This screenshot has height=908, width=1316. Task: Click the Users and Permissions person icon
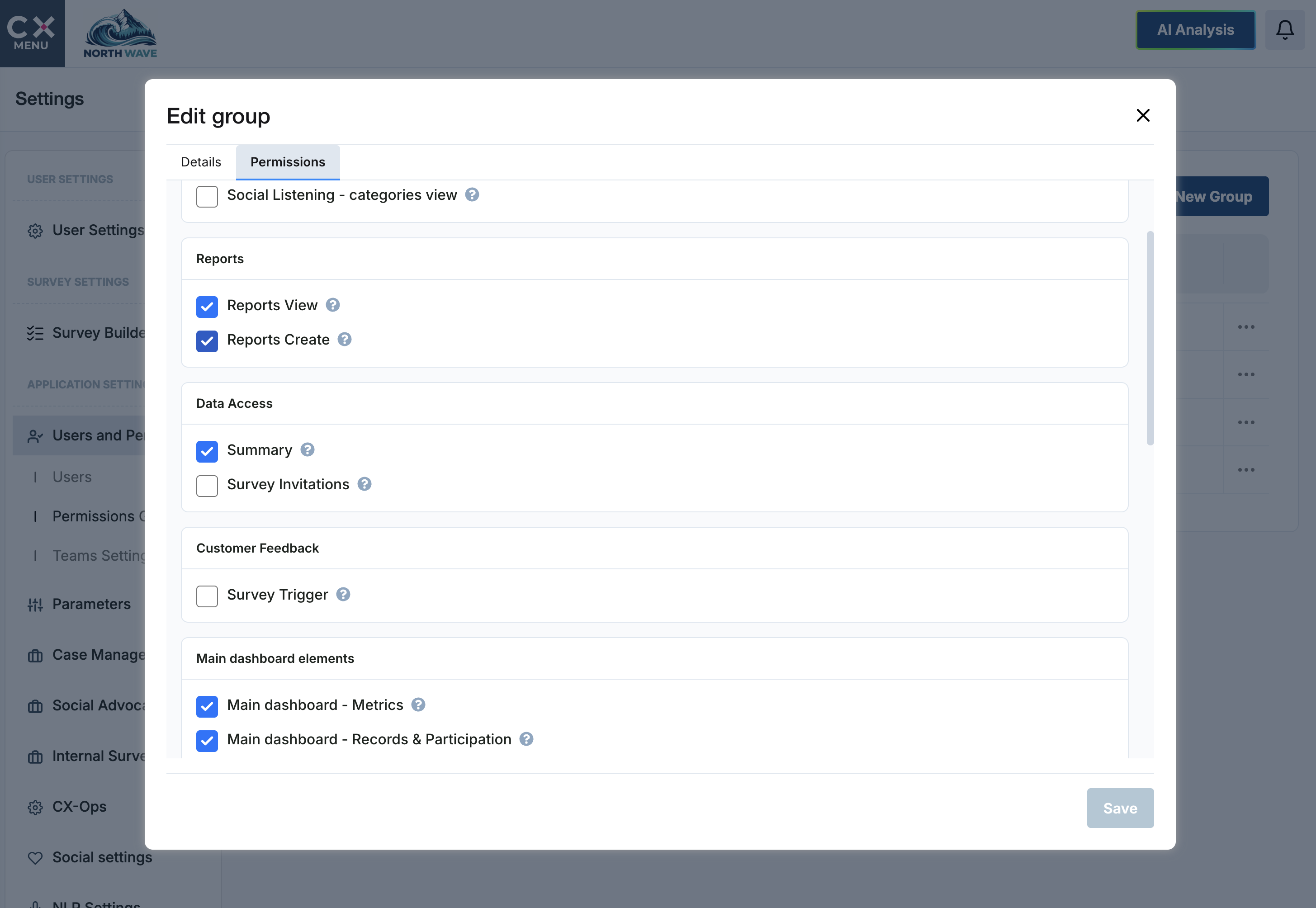point(35,436)
